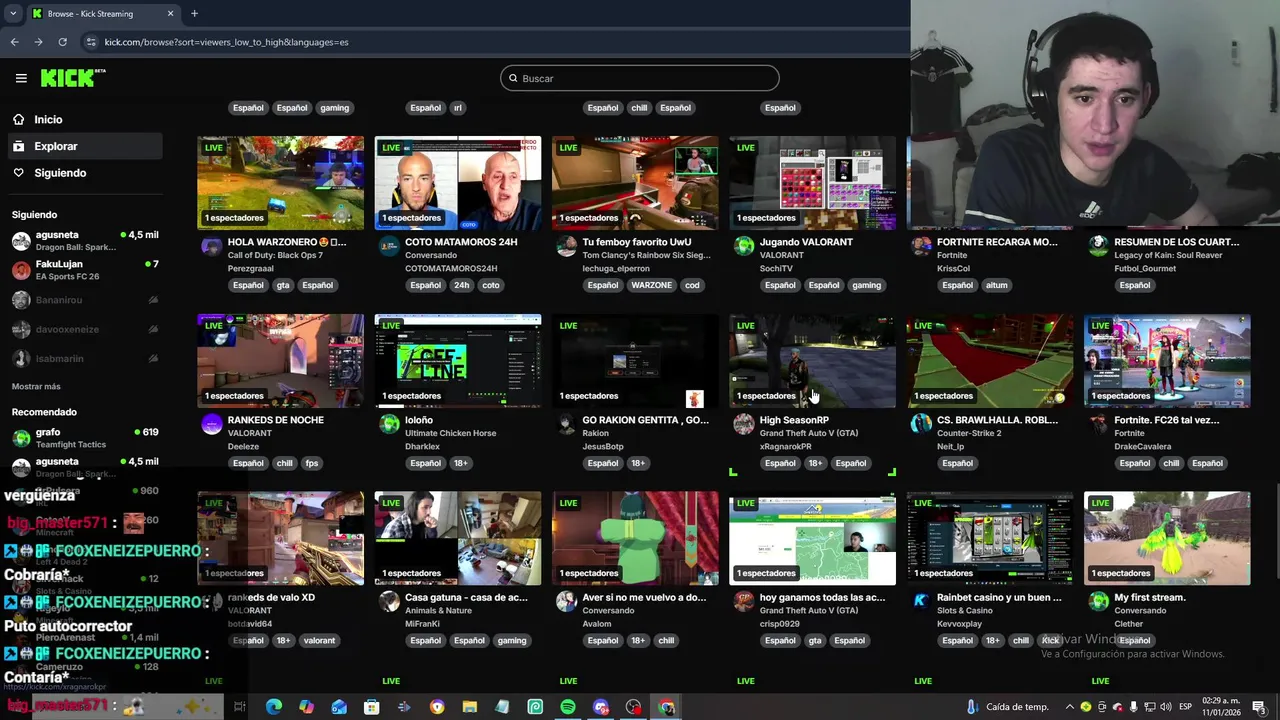This screenshot has height=720, width=1280.
Task: Select the 24h tag
Action: click(461, 285)
